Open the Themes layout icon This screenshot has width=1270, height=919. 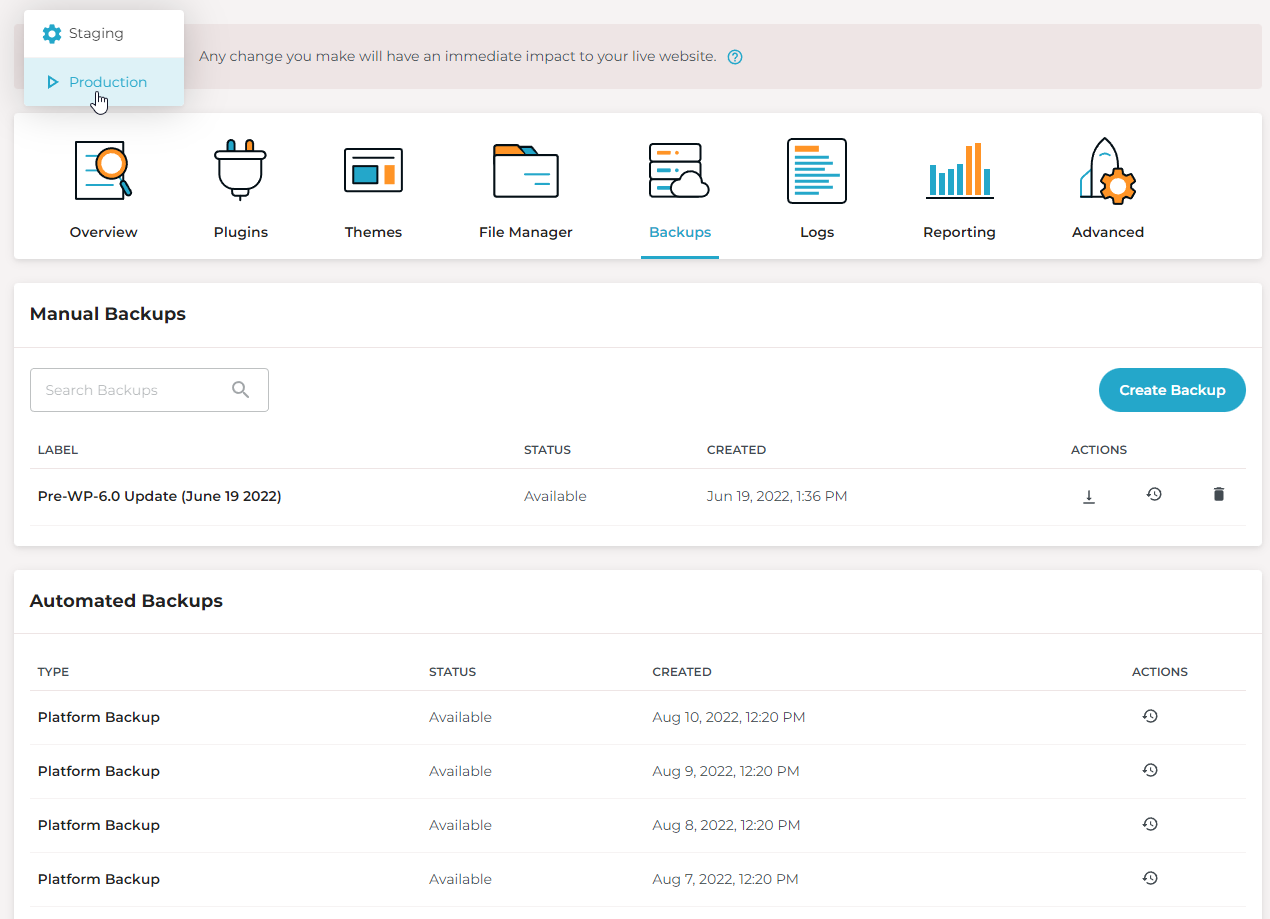pos(373,170)
